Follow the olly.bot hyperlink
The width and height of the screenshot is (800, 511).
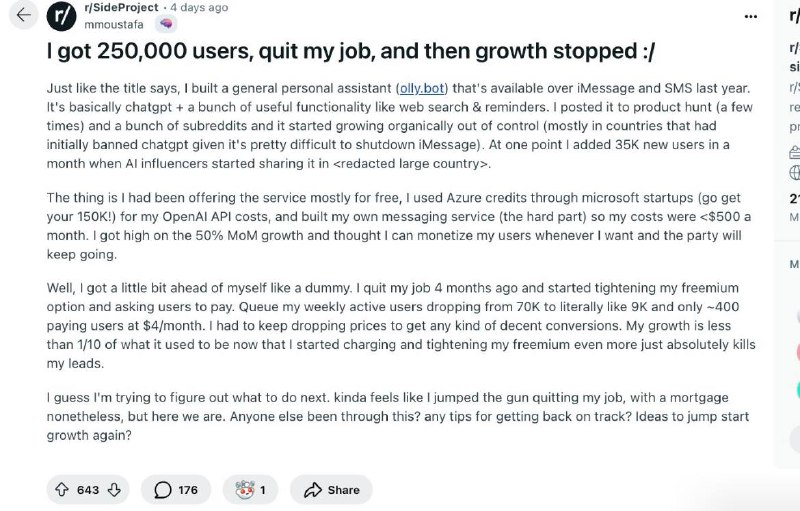click(422, 88)
